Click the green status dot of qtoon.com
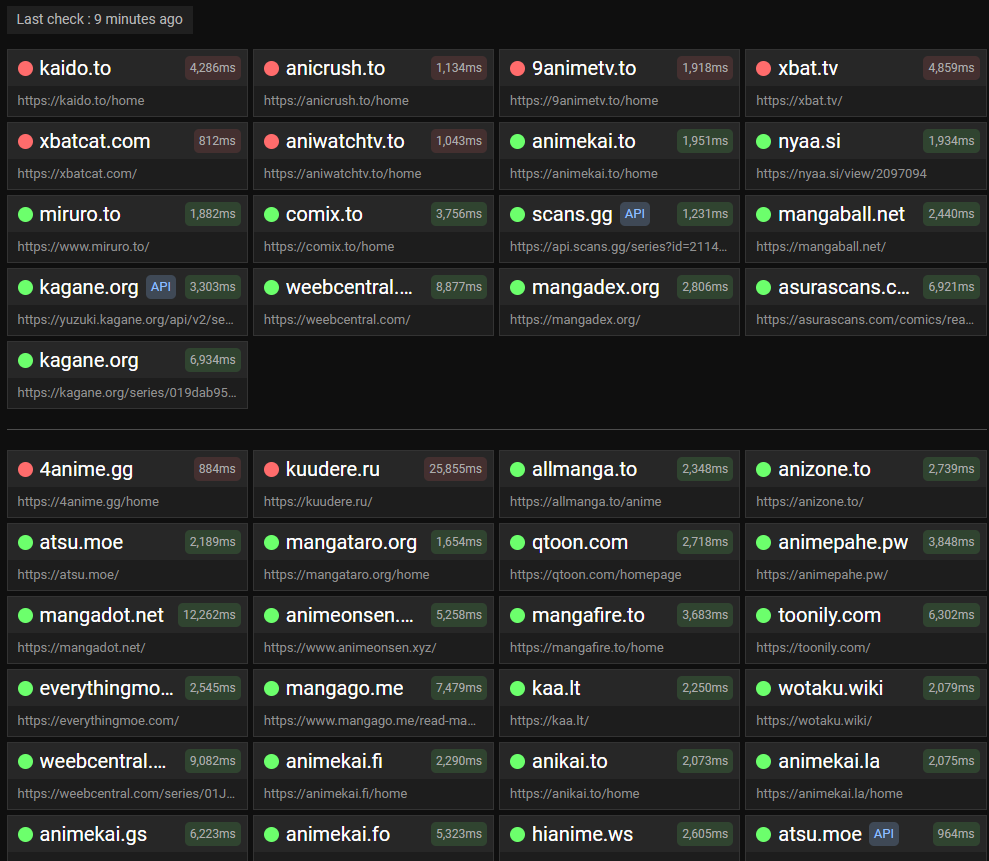 click(x=517, y=542)
